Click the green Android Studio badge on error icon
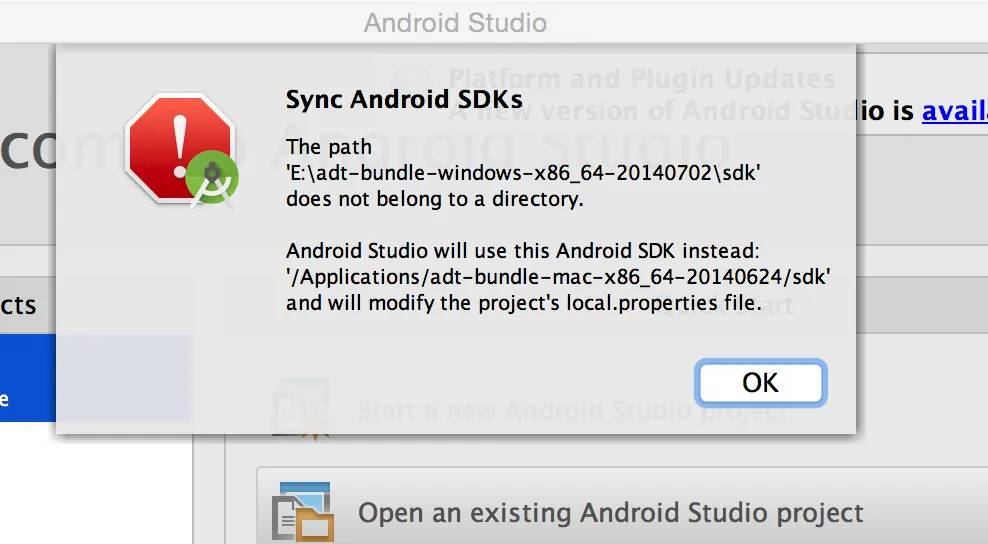Screen dimensions: 988x544 [212, 178]
